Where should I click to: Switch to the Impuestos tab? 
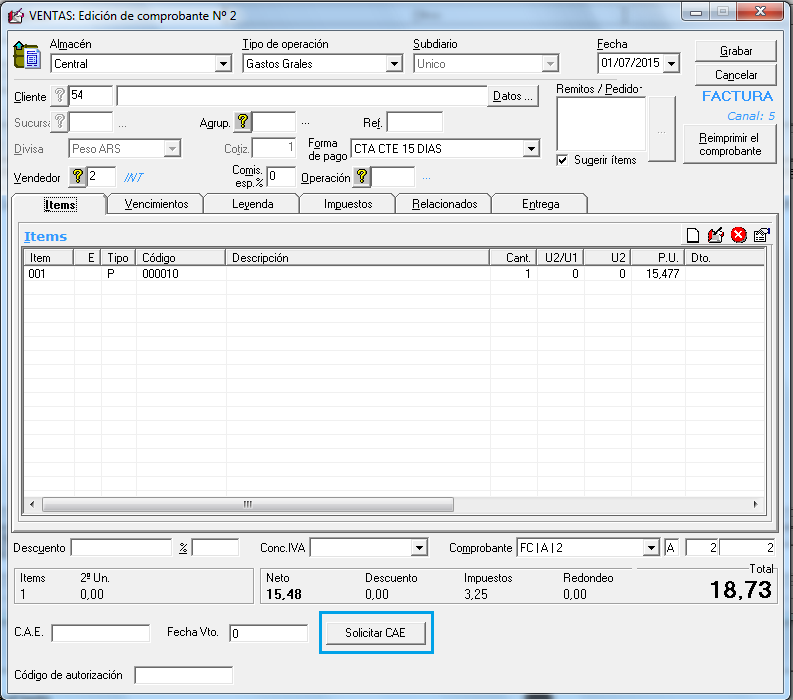tap(348, 204)
